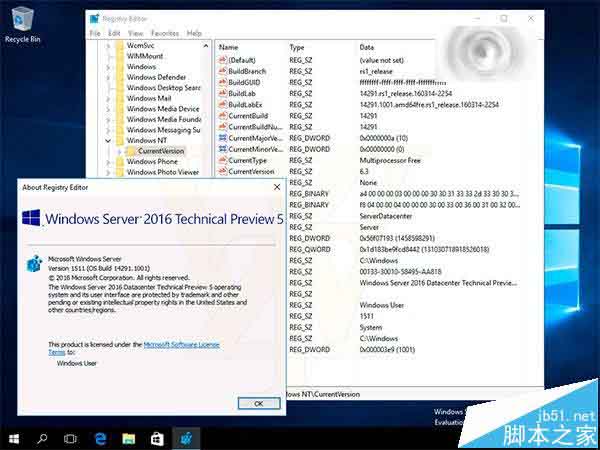600x450 pixels.
Task: Expand the Windows Photo Viewer key
Action: [x=108, y=173]
